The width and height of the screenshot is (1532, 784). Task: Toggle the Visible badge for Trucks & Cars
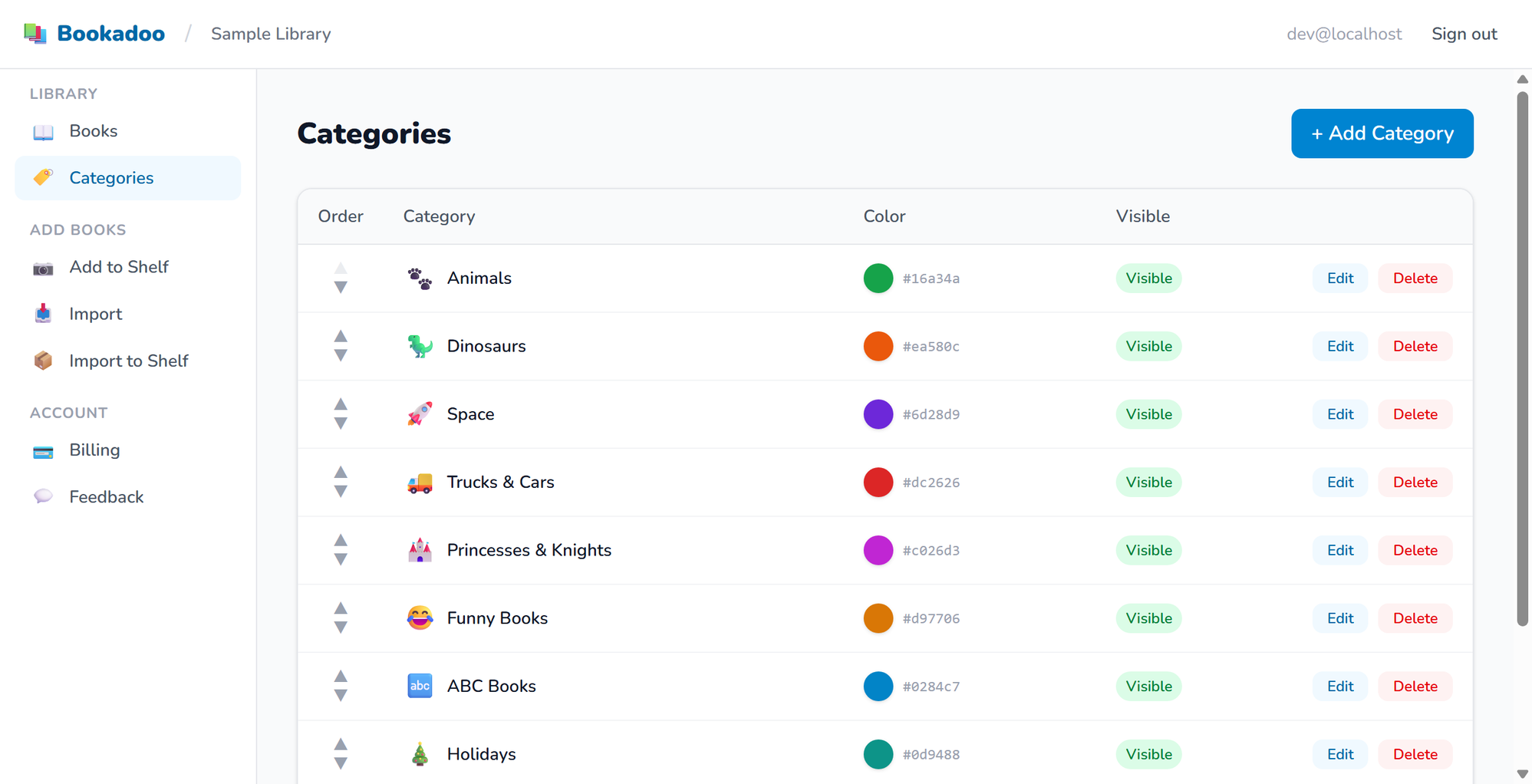(1148, 483)
